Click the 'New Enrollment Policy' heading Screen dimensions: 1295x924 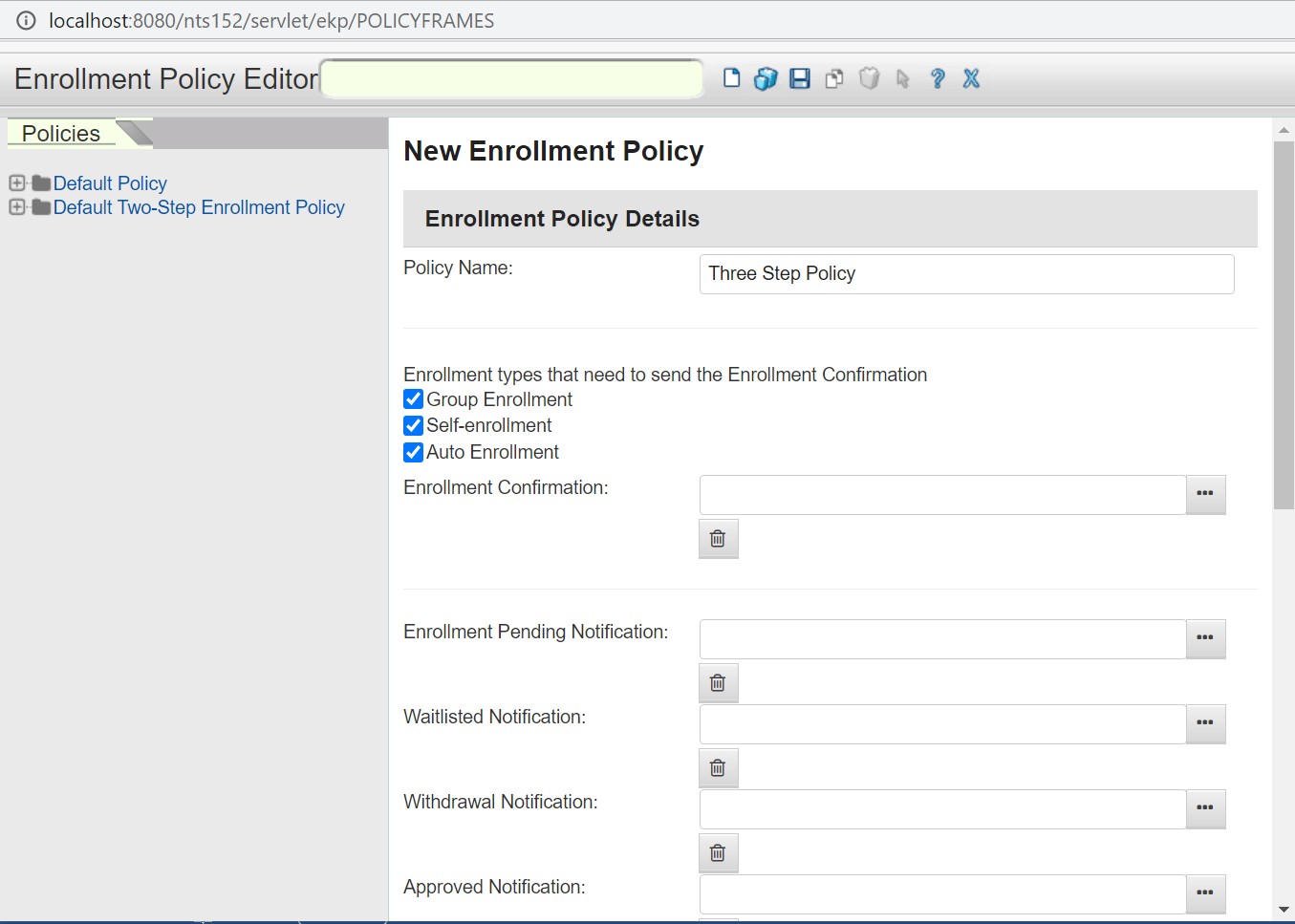553,151
